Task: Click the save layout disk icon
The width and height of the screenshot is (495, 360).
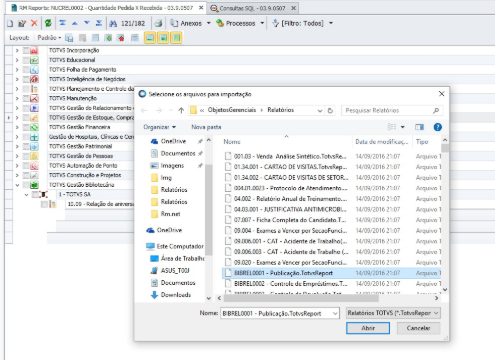Action: click(69, 38)
